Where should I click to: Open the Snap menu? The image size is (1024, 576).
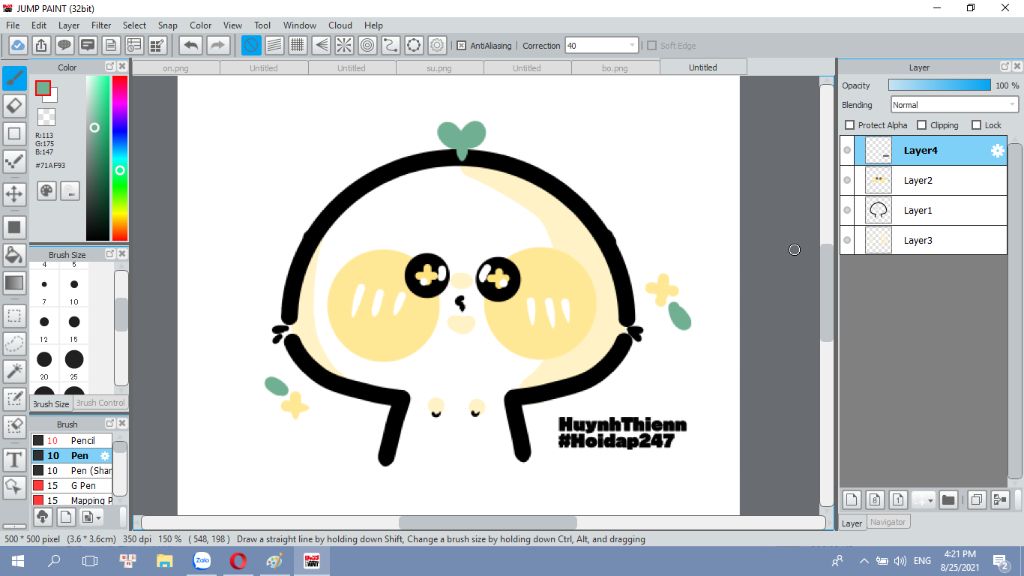167,25
